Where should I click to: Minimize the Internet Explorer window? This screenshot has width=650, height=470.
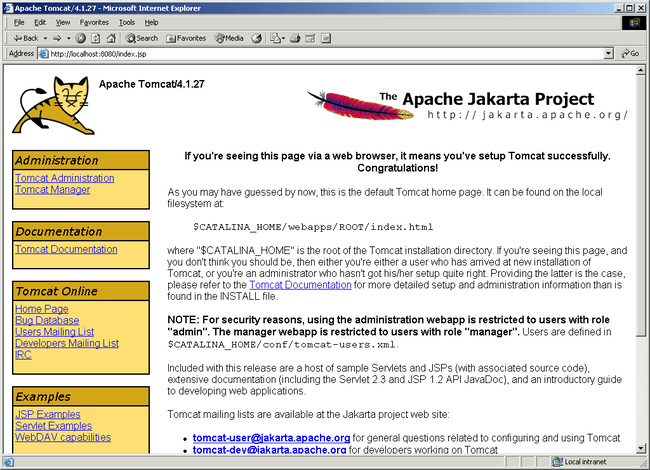tap(619, 8)
